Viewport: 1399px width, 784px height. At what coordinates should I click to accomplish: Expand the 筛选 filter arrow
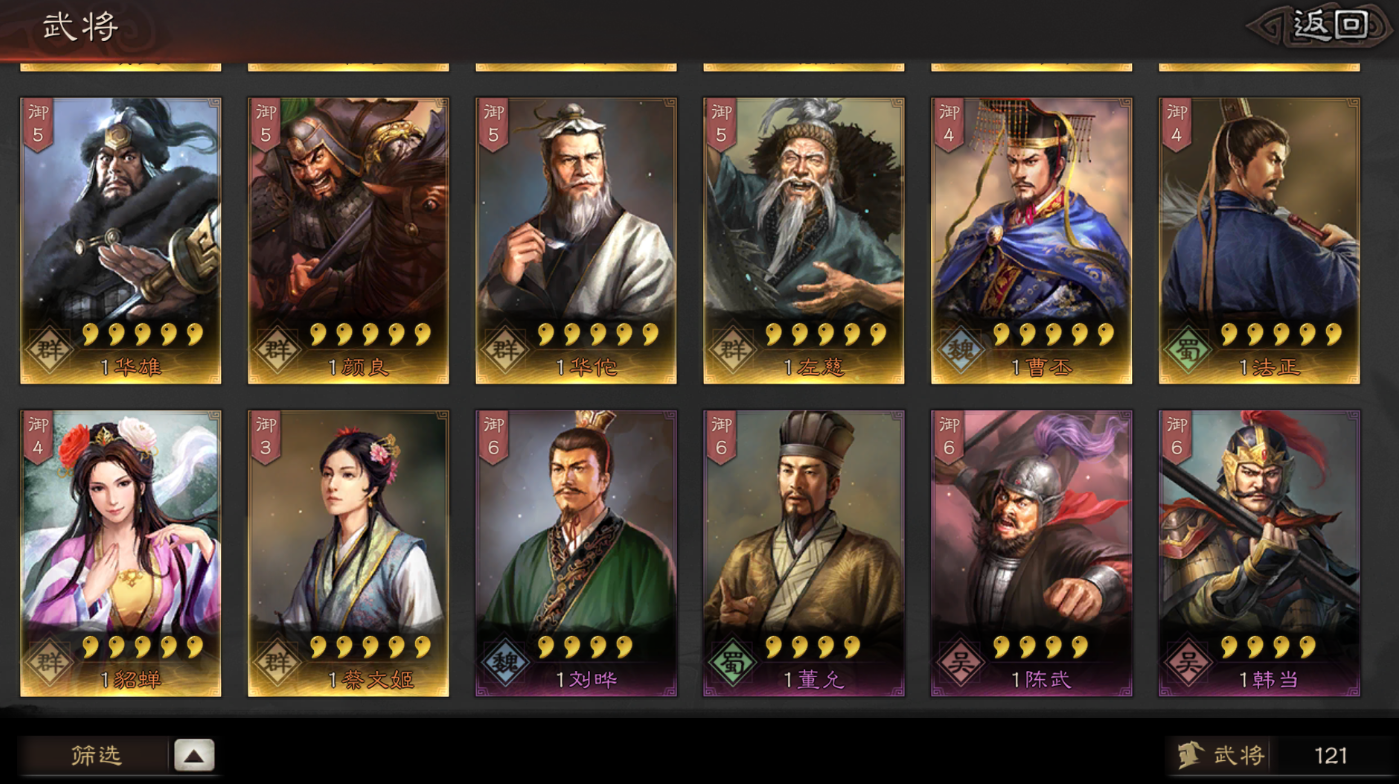tap(194, 756)
